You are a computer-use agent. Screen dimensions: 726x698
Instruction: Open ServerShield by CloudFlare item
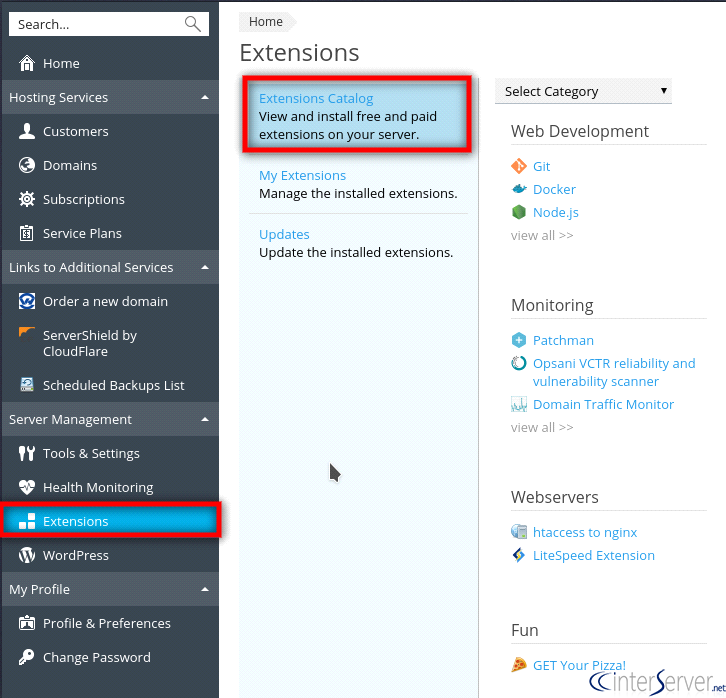click(x=110, y=343)
